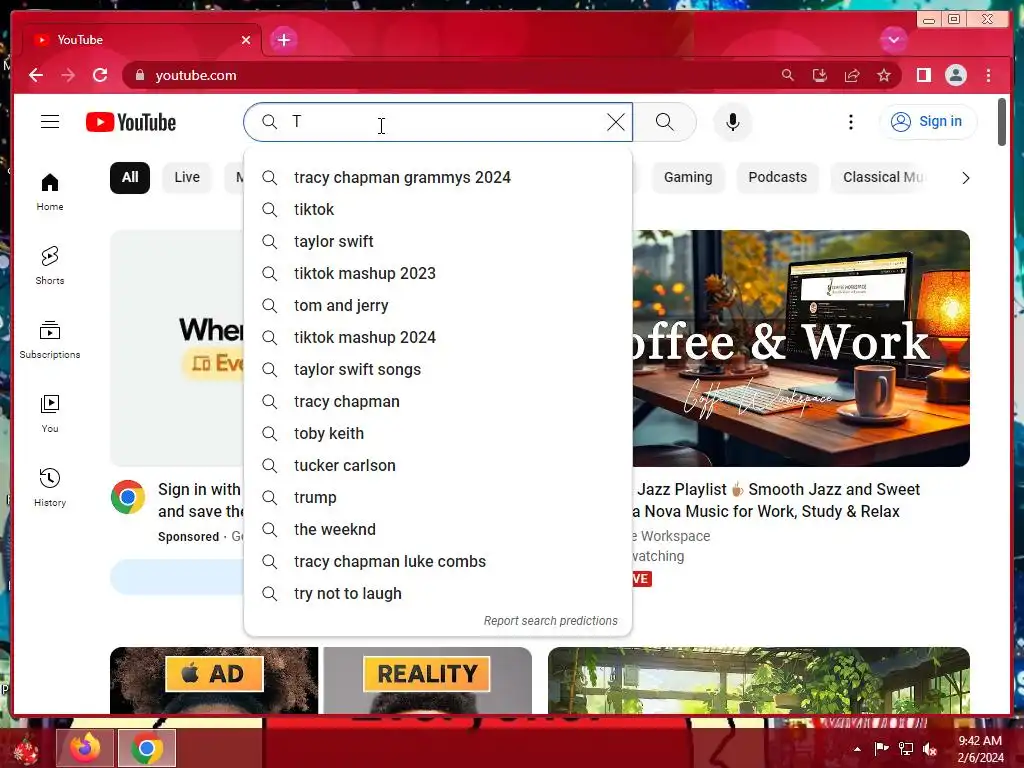The image size is (1024, 768).
Task: Share this page using the share icon
Action: point(852,75)
